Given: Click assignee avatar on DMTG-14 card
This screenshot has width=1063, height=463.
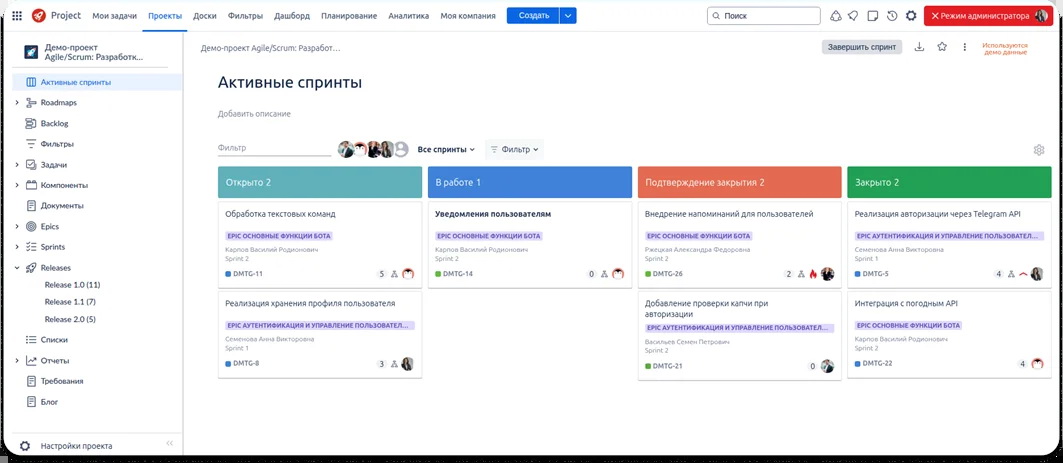Looking at the screenshot, I should [x=618, y=274].
